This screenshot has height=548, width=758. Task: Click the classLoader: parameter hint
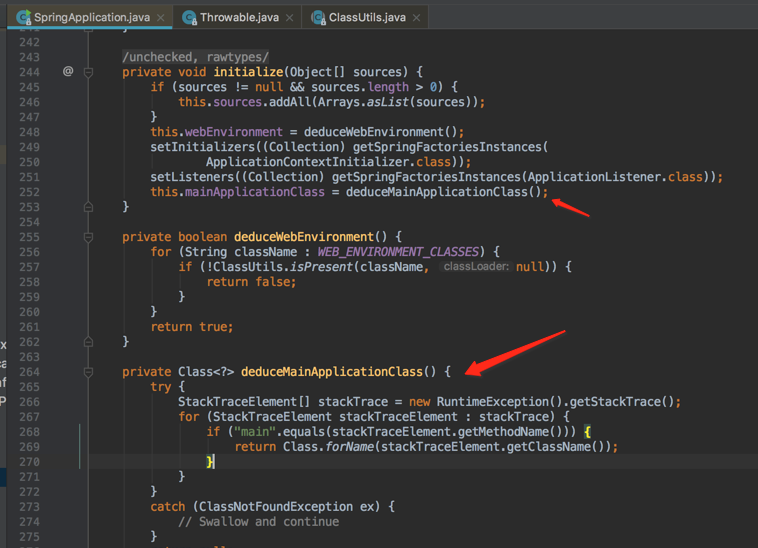tap(476, 267)
